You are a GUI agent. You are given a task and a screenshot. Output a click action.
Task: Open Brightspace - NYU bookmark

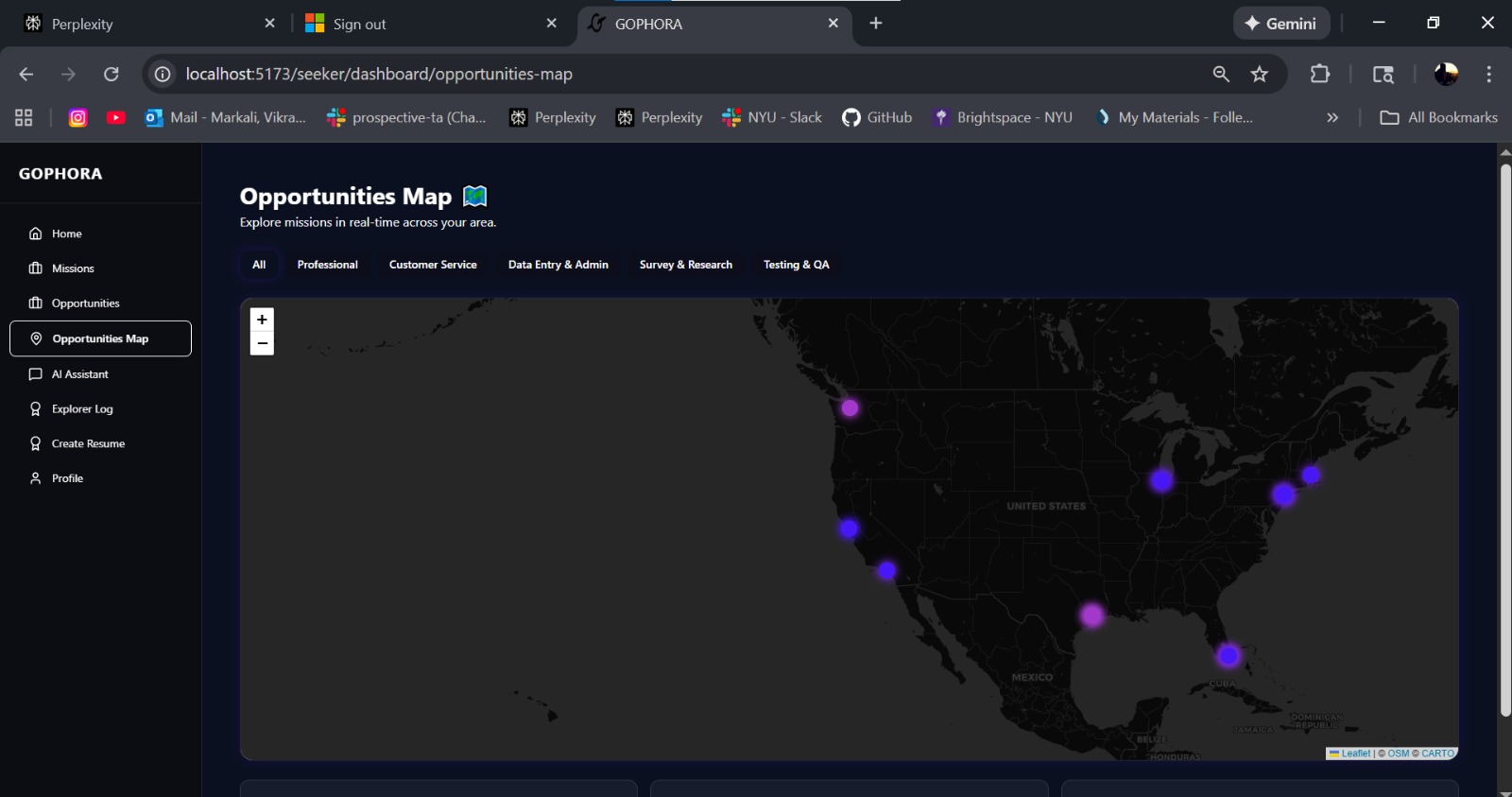click(1003, 117)
